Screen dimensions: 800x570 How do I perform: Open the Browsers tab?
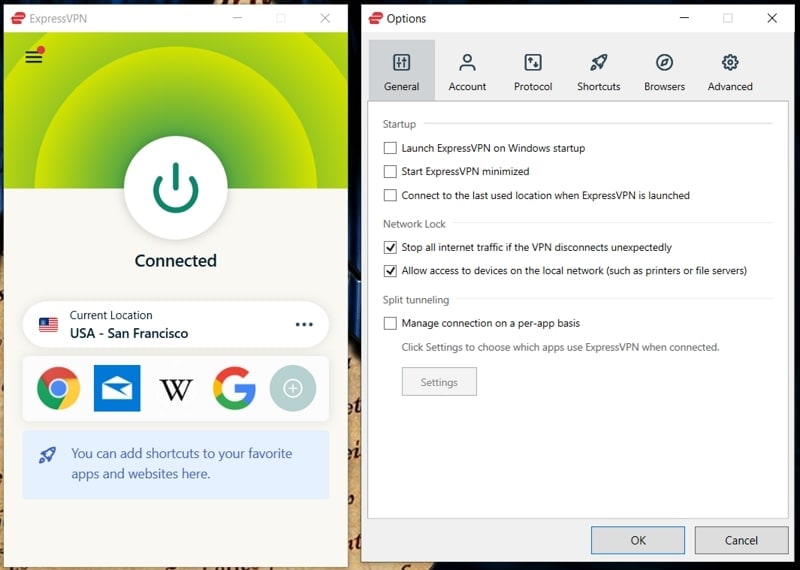(664, 70)
